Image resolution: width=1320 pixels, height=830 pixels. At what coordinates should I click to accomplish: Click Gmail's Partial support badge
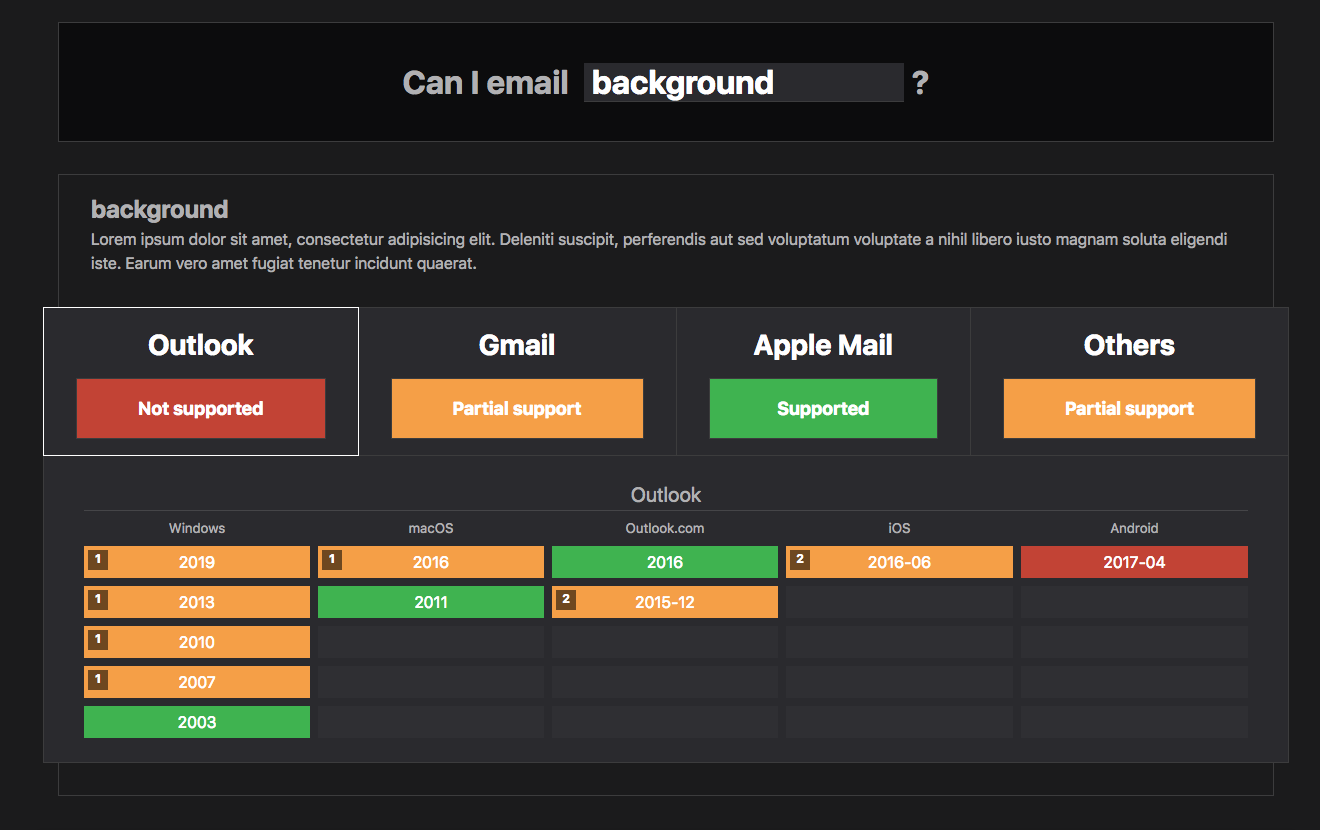pos(517,408)
